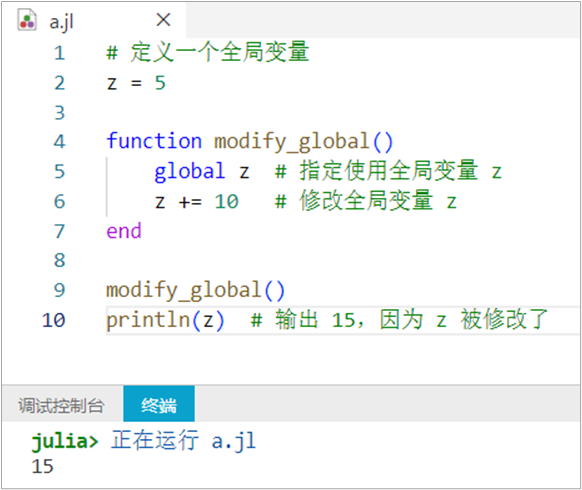Place cursor on the function keyword
The width and height of the screenshot is (582, 490).
point(154,141)
